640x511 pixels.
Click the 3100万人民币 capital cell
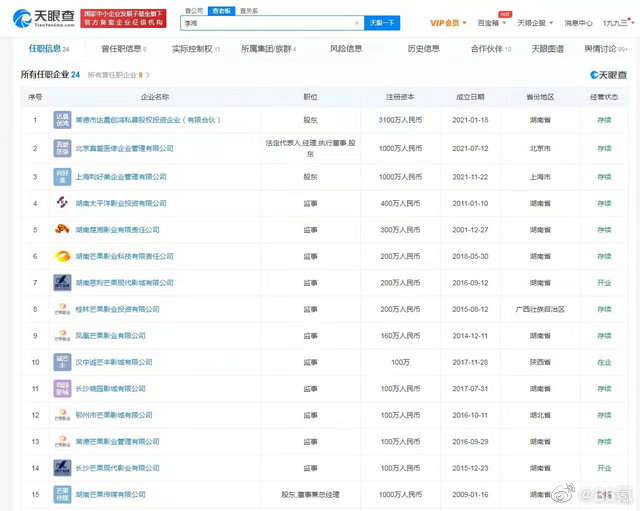(400, 120)
